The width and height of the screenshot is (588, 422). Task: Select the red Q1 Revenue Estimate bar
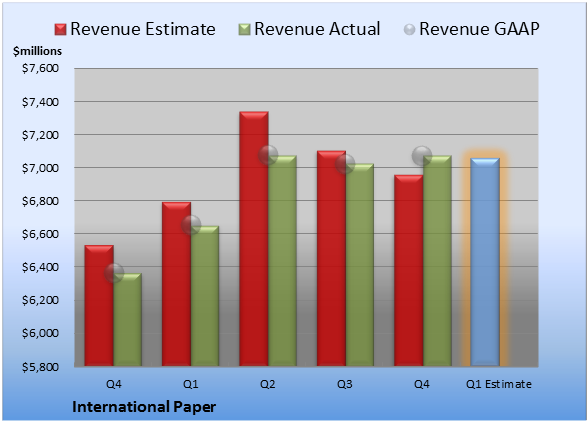(x=176, y=284)
